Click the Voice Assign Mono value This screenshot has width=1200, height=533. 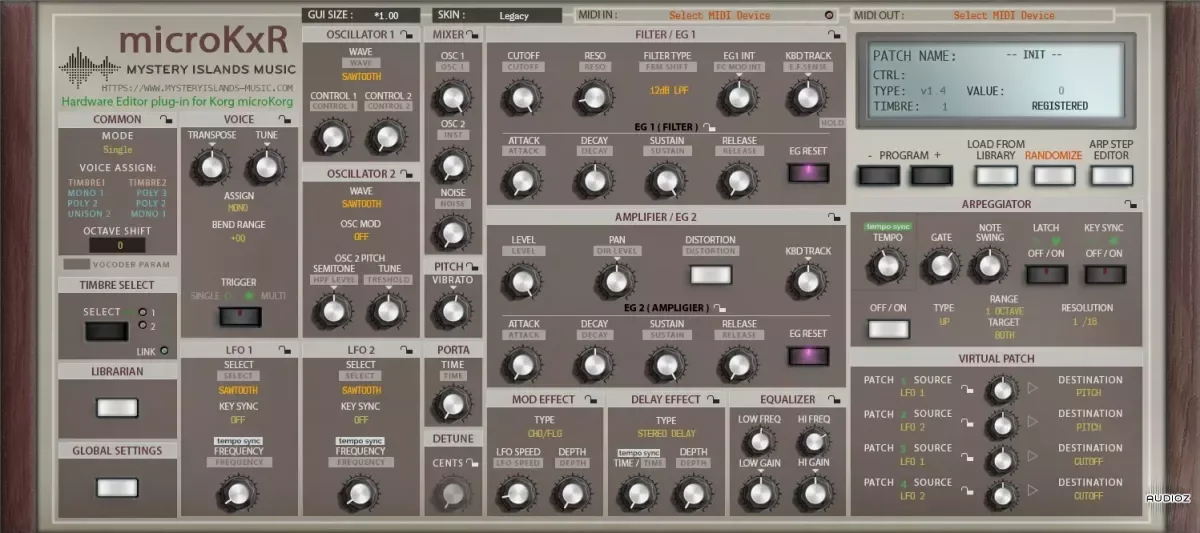237,207
